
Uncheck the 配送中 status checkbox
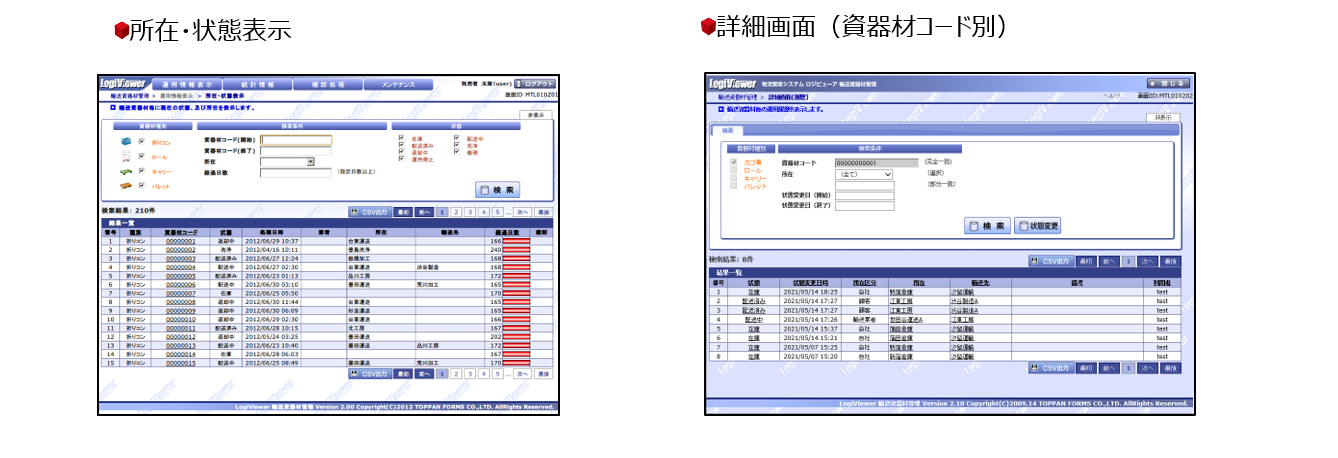457,139
